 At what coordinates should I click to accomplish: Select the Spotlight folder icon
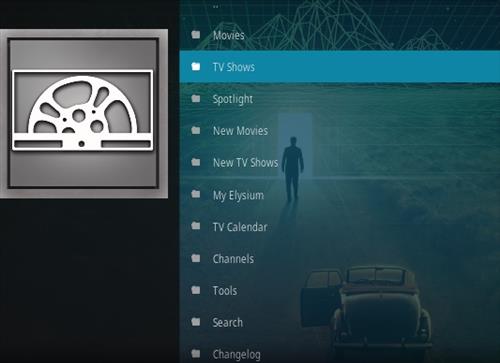[196, 98]
